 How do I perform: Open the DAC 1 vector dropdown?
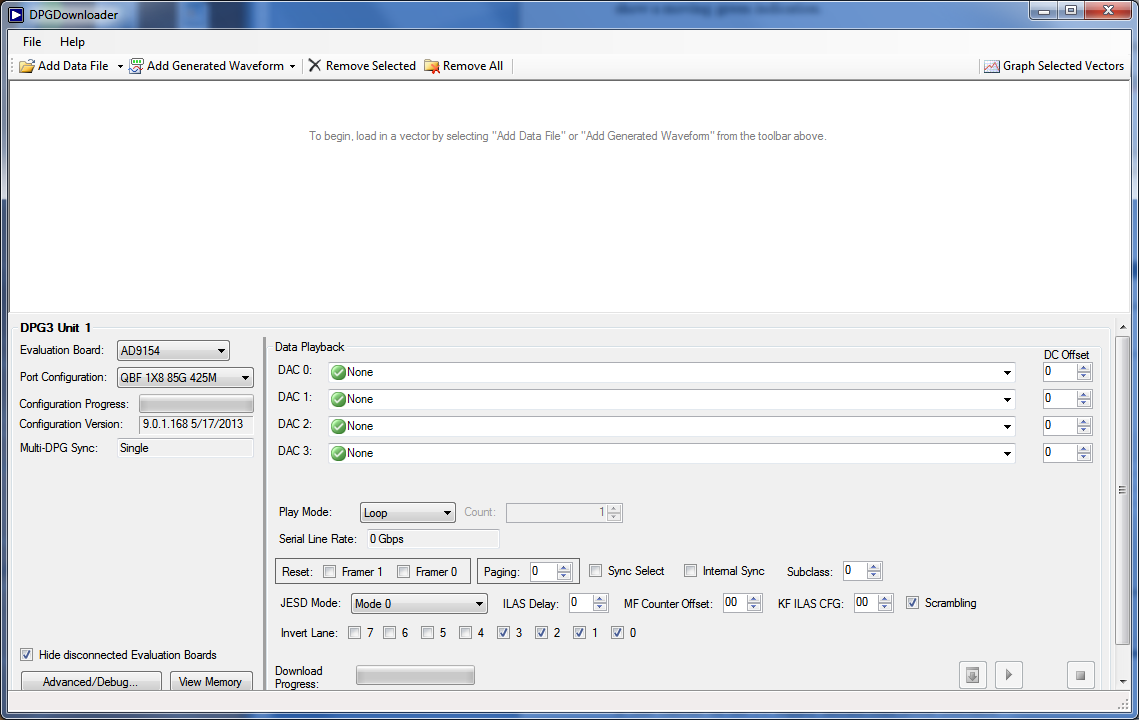pyautogui.click(x=671, y=399)
